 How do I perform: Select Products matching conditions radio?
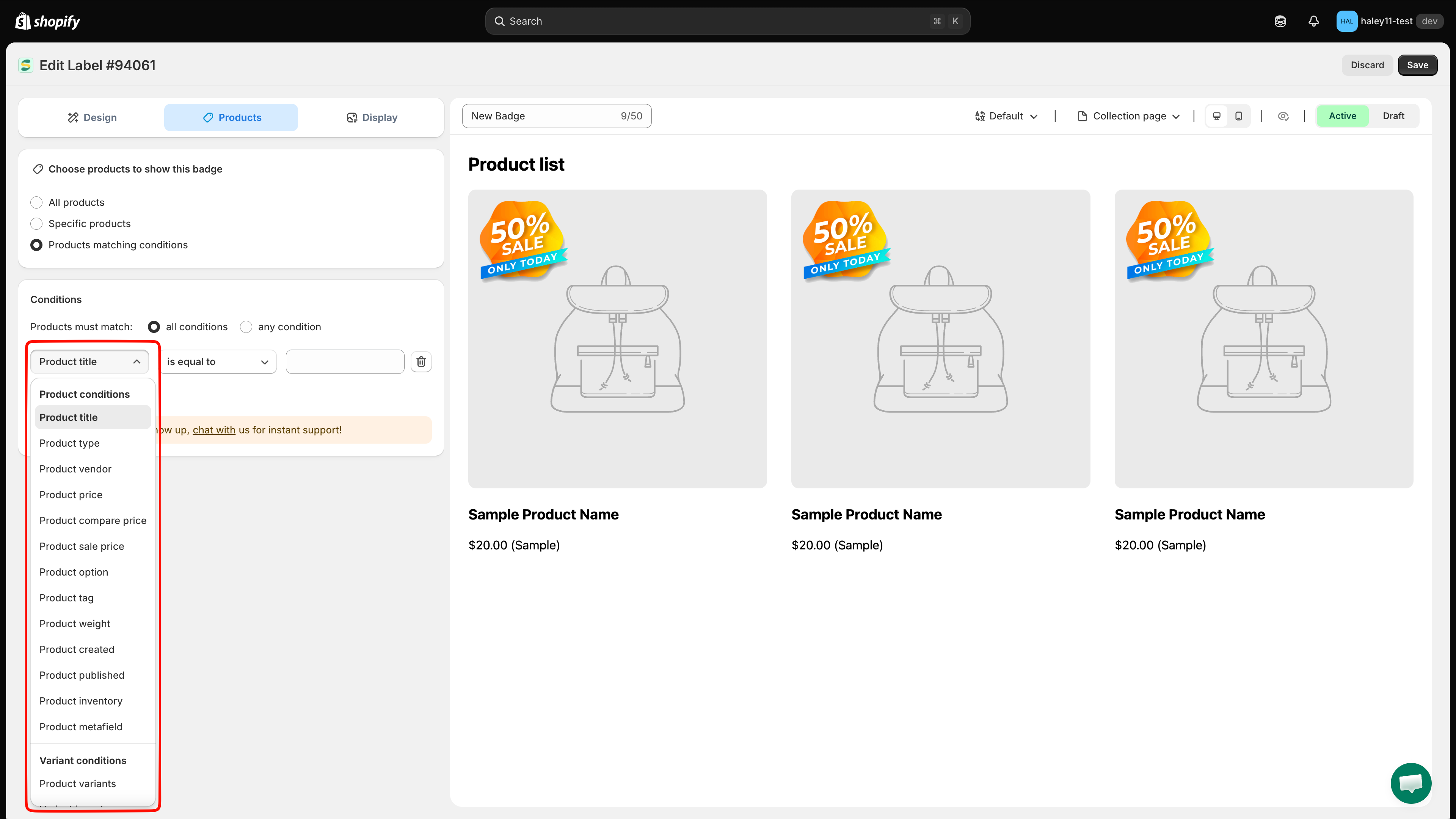(x=36, y=245)
